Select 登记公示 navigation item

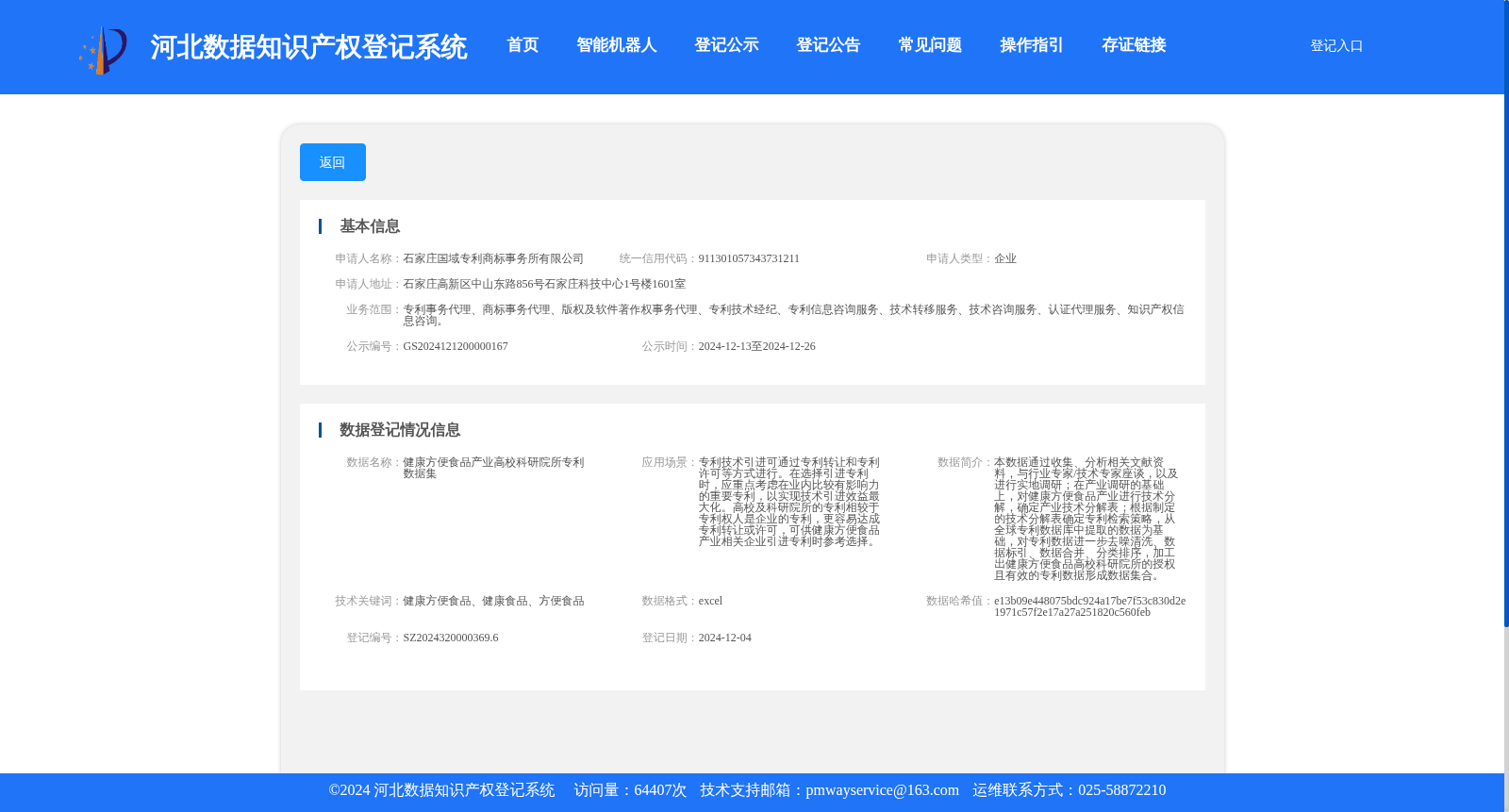pos(726,45)
